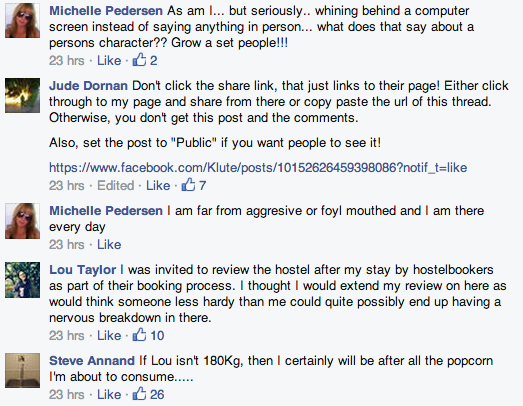The image size is (523, 406).
Task: Like Michelle Pedersen's 'every day' comment
Action: 109,245
